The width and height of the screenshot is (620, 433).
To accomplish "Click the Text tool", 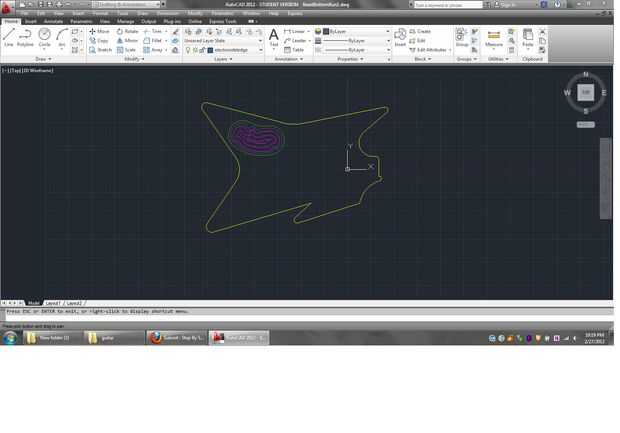I will tap(274, 38).
